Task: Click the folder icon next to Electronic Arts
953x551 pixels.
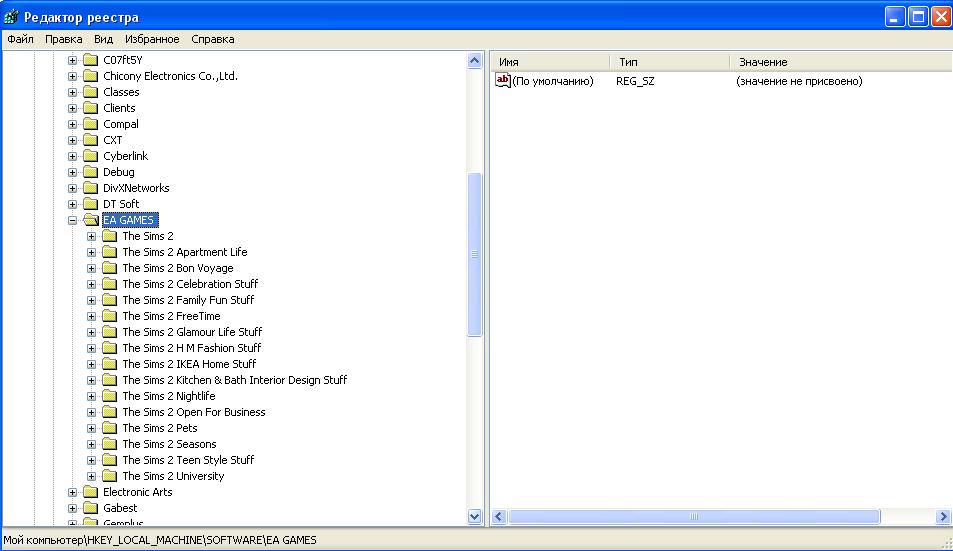Action: coord(90,492)
